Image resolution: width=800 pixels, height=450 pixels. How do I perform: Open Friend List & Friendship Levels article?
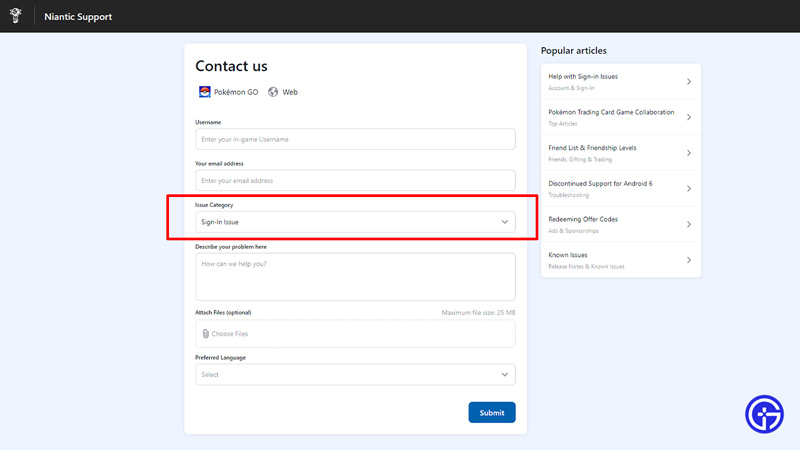coord(621,153)
